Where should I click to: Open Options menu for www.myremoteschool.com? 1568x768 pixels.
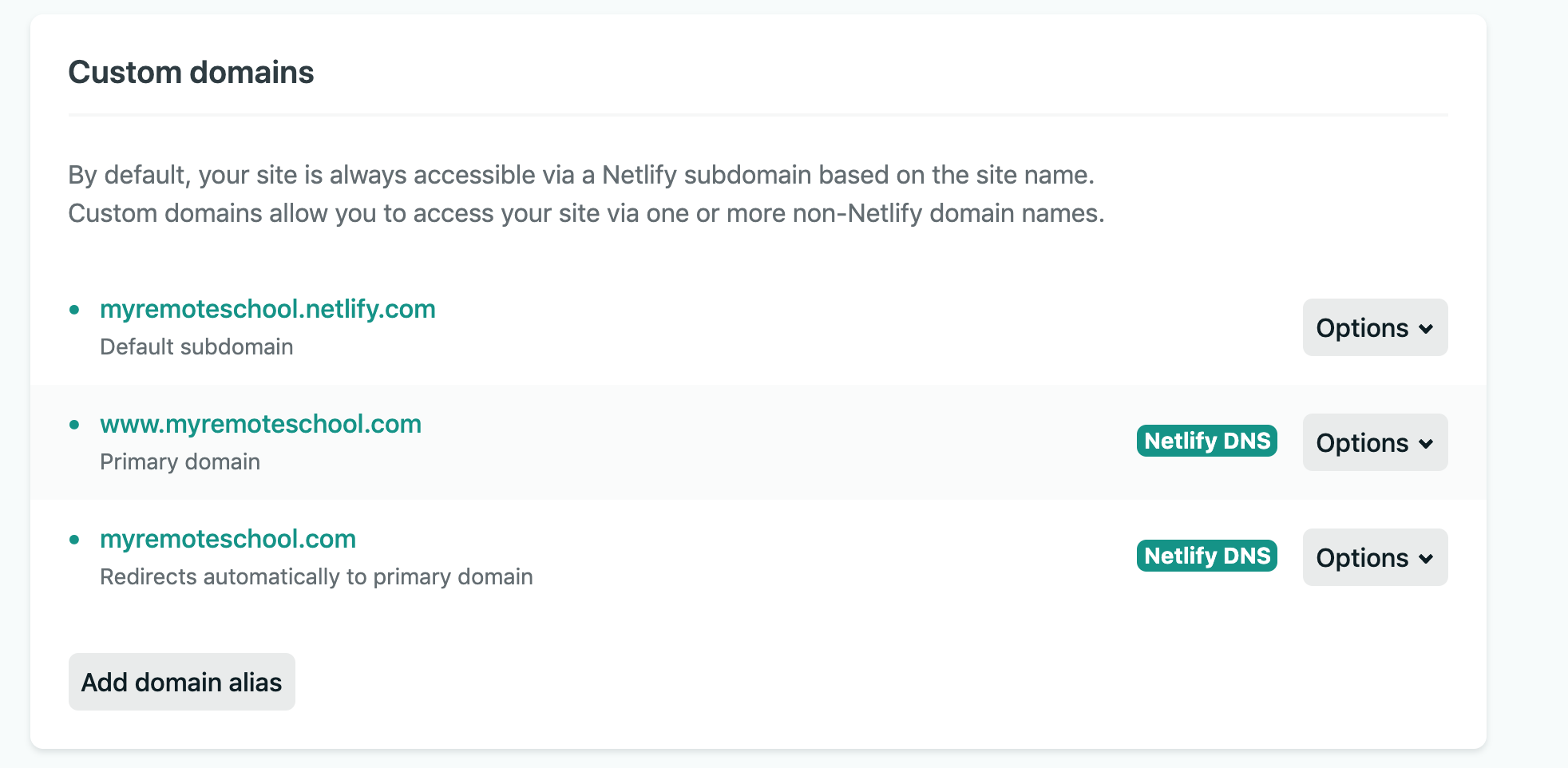1374,443
